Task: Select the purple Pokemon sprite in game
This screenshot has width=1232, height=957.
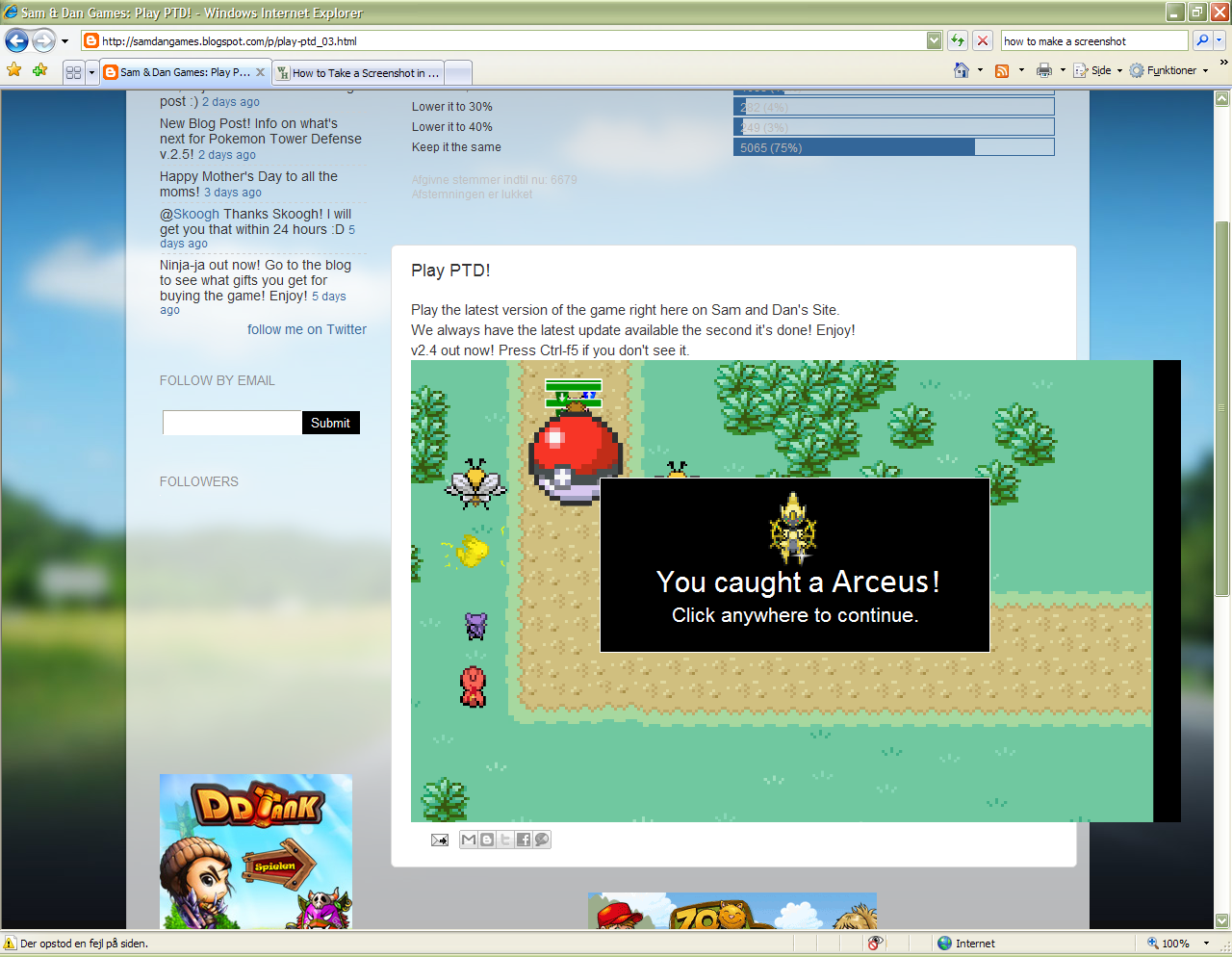Action: tap(475, 626)
